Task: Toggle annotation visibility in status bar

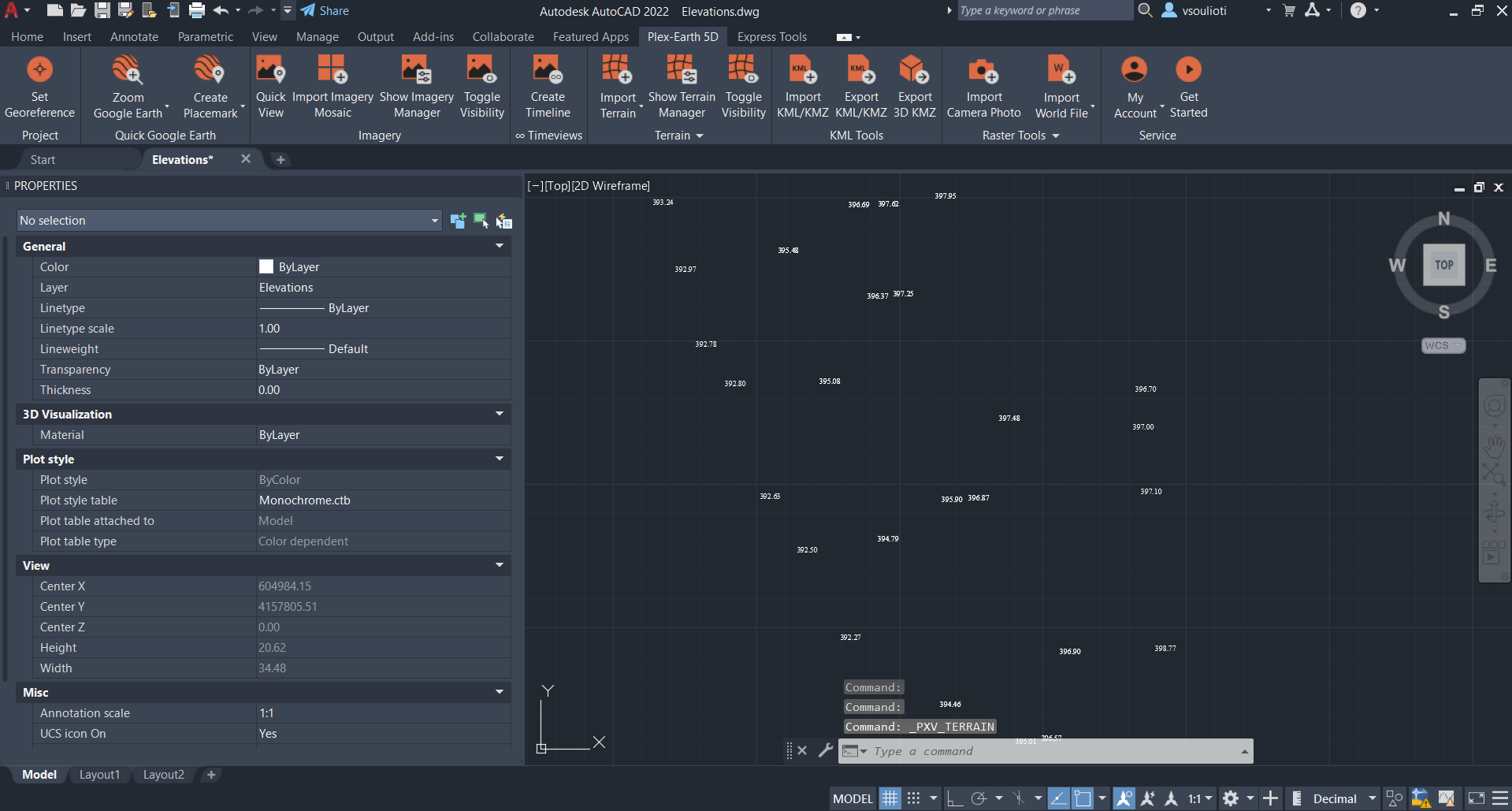Action: pyautogui.click(x=1124, y=798)
